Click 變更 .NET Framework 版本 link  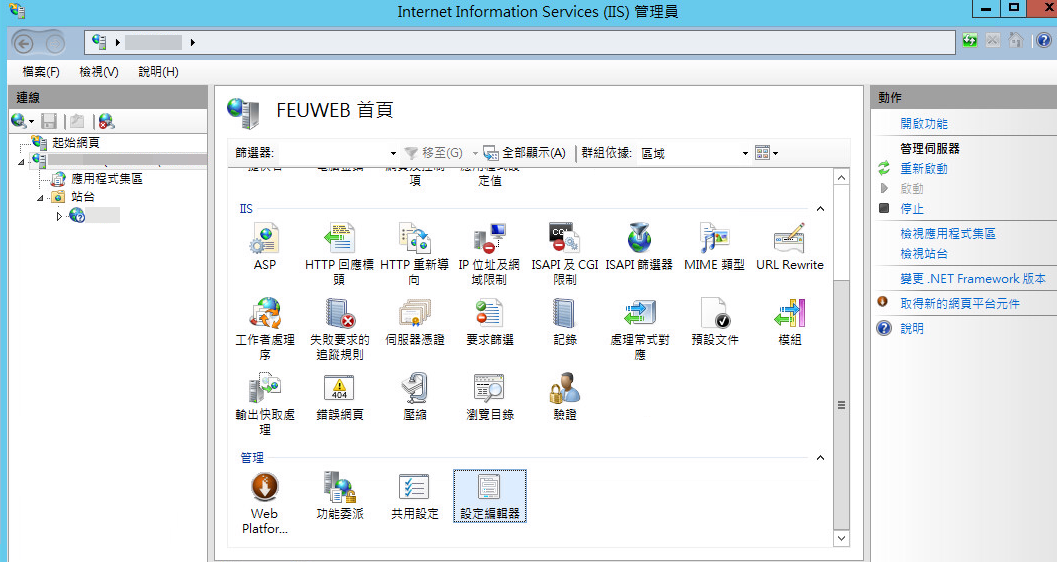click(x=973, y=279)
